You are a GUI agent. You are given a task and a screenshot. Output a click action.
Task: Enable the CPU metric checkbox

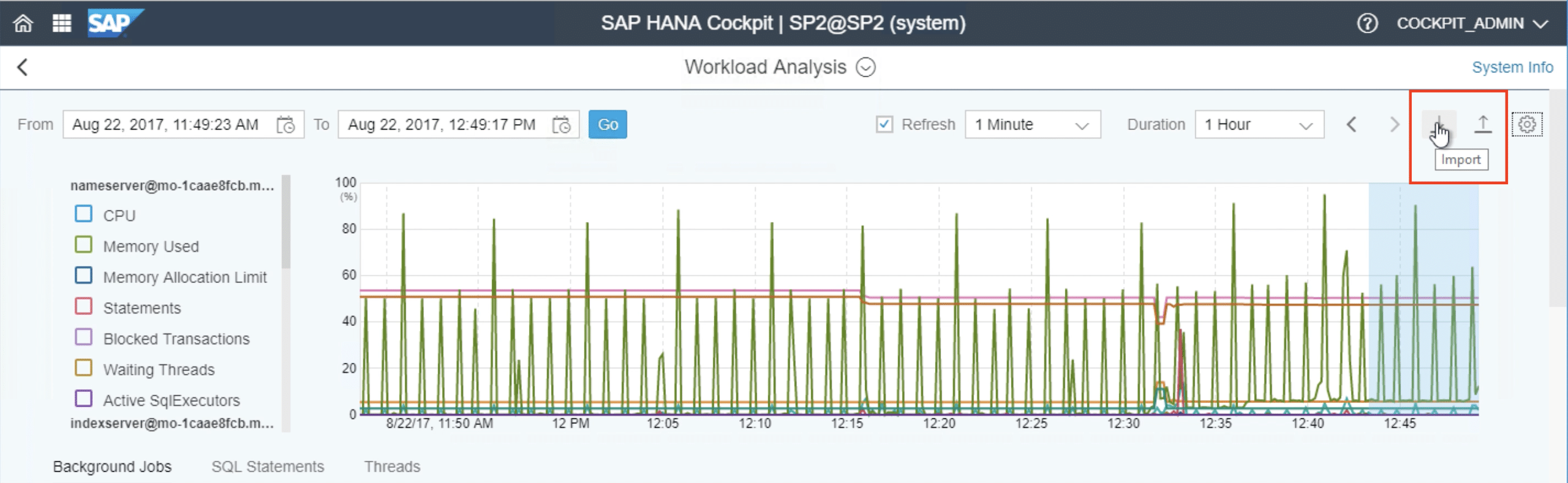84,214
